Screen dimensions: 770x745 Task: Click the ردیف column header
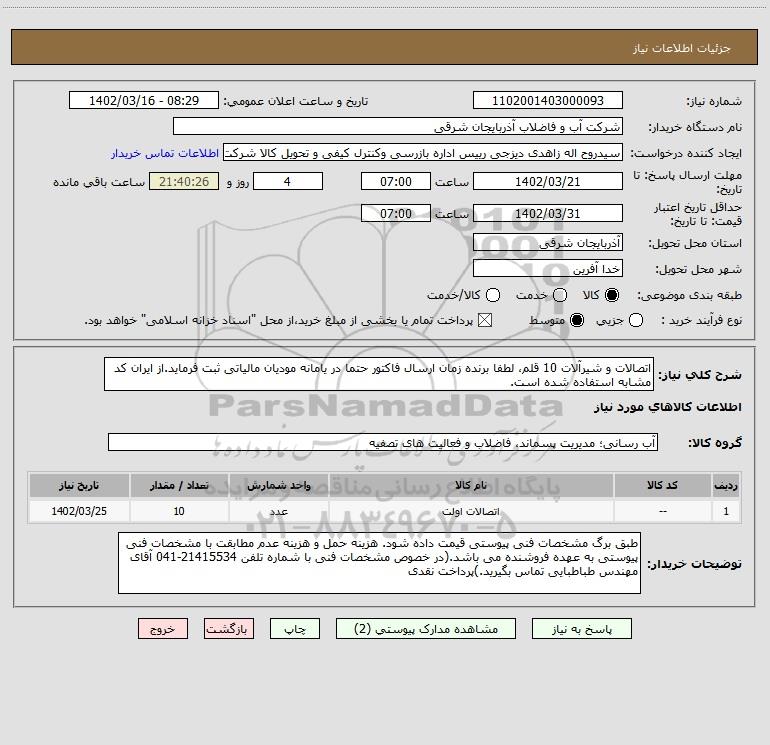pyautogui.click(x=726, y=485)
